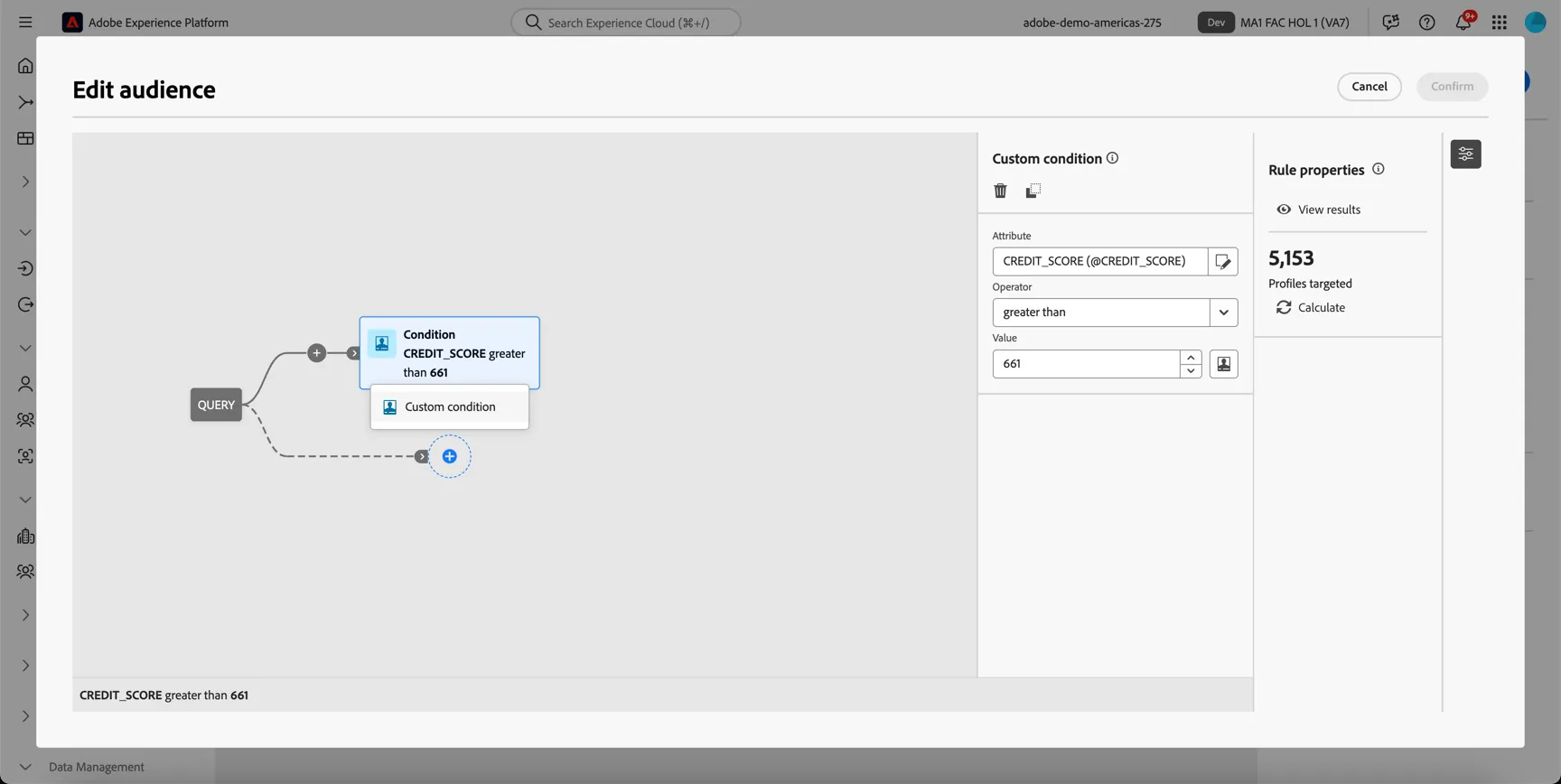Click the arrow before the Condition node
This screenshot has width=1561, height=784.
tap(354, 353)
